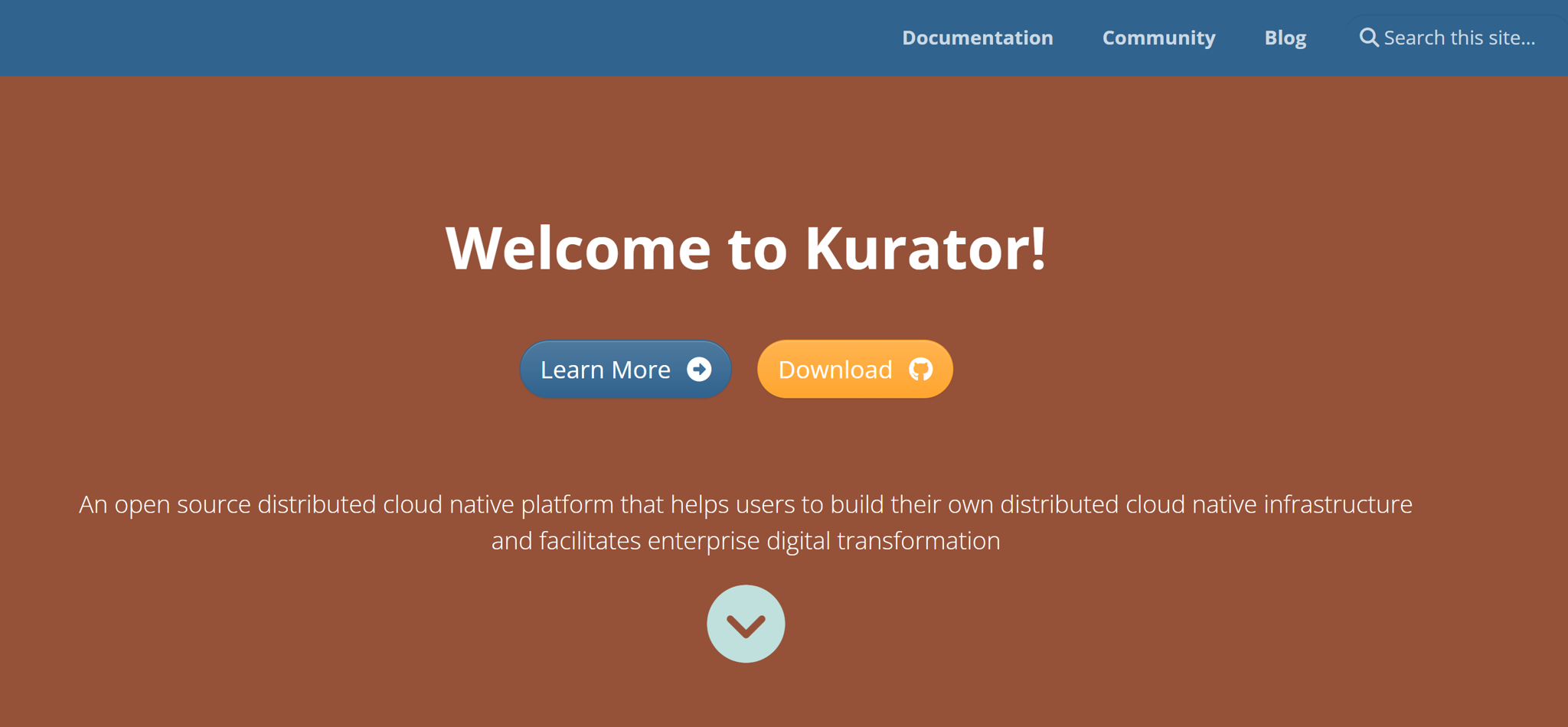Go to the Blog page
Screen dimensions: 1568x727
(x=1285, y=37)
